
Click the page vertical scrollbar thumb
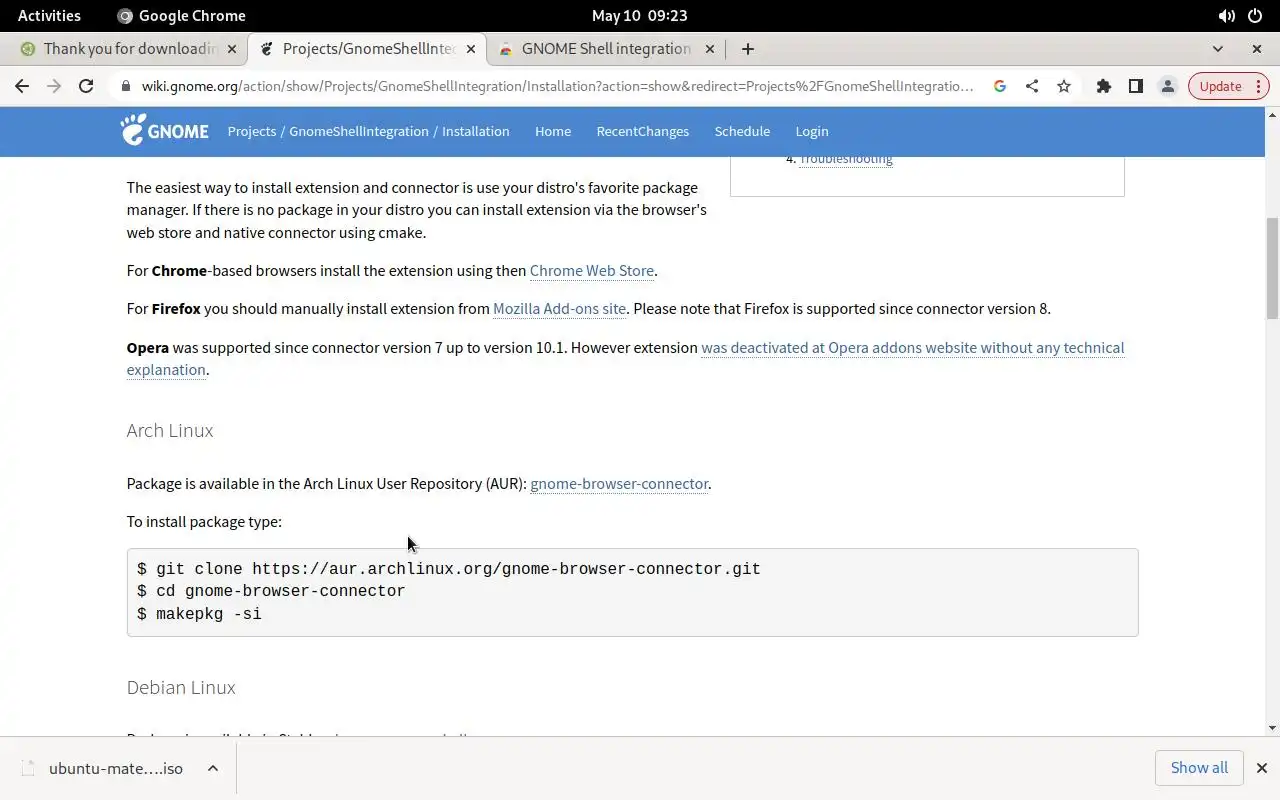(x=1272, y=268)
